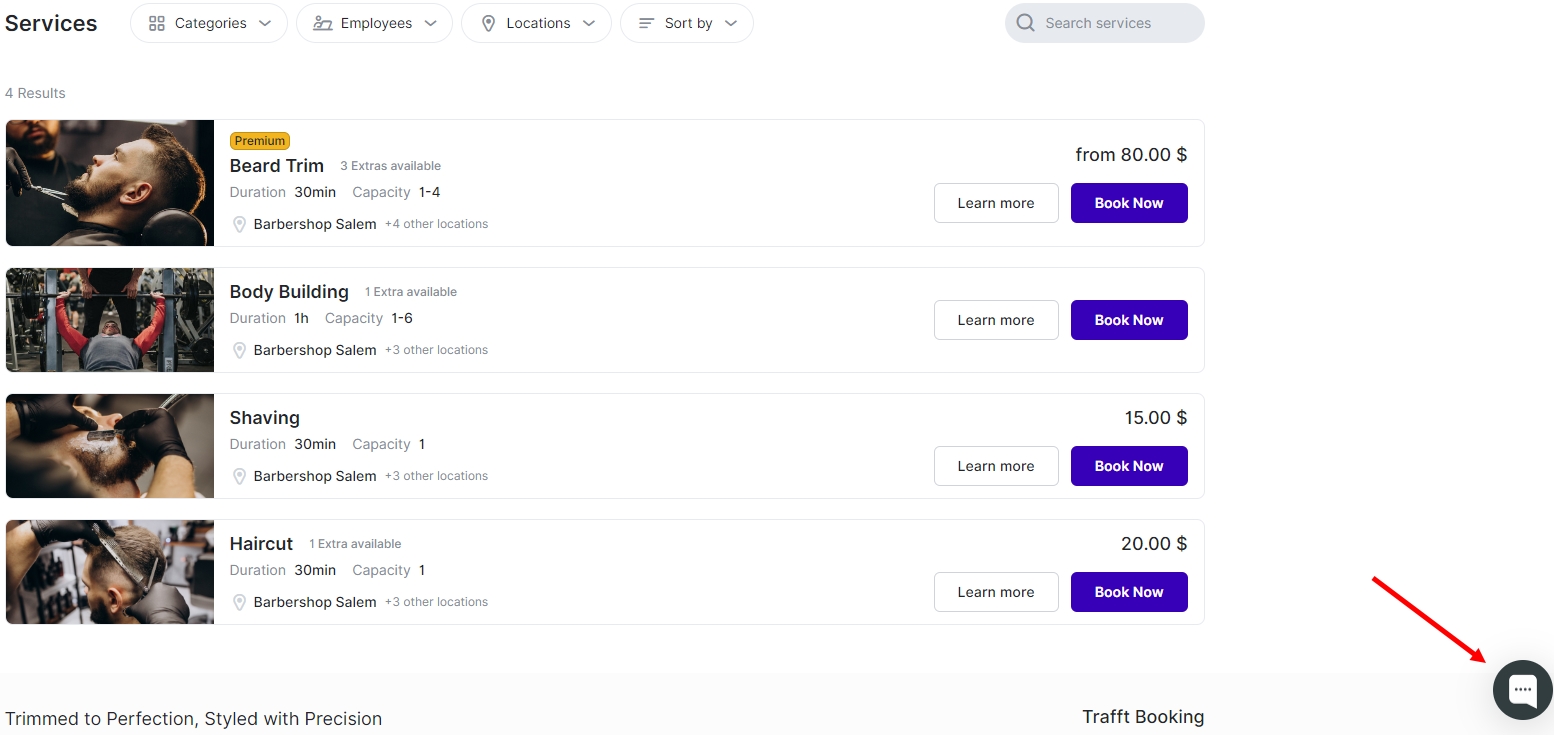Open the Categories filter dropdown
Image resolution: width=1554 pixels, height=735 pixels.
(x=209, y=23)
